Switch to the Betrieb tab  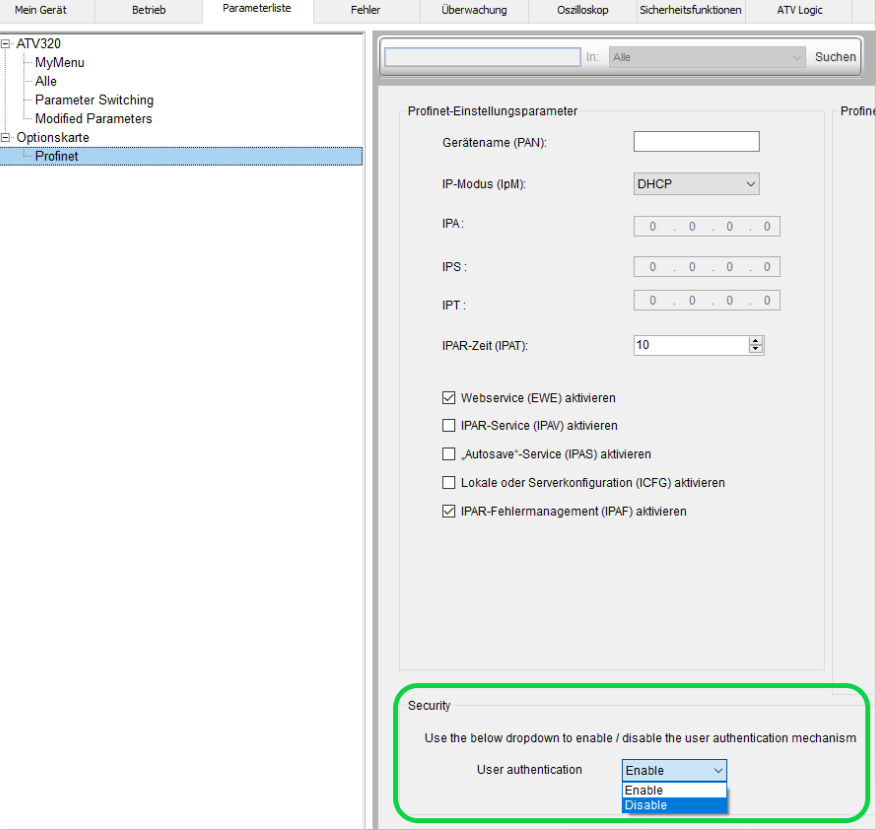(x=149, y=10)
